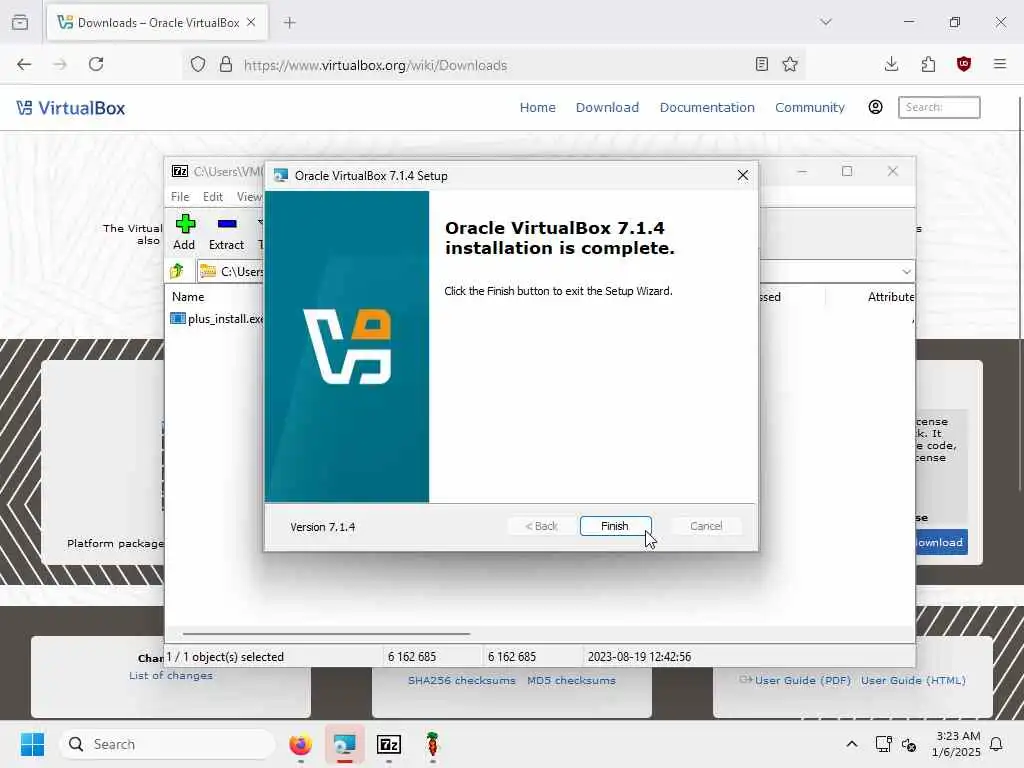
Task: Open the SHA256 checksums link
Action: (x=461, y=680)
